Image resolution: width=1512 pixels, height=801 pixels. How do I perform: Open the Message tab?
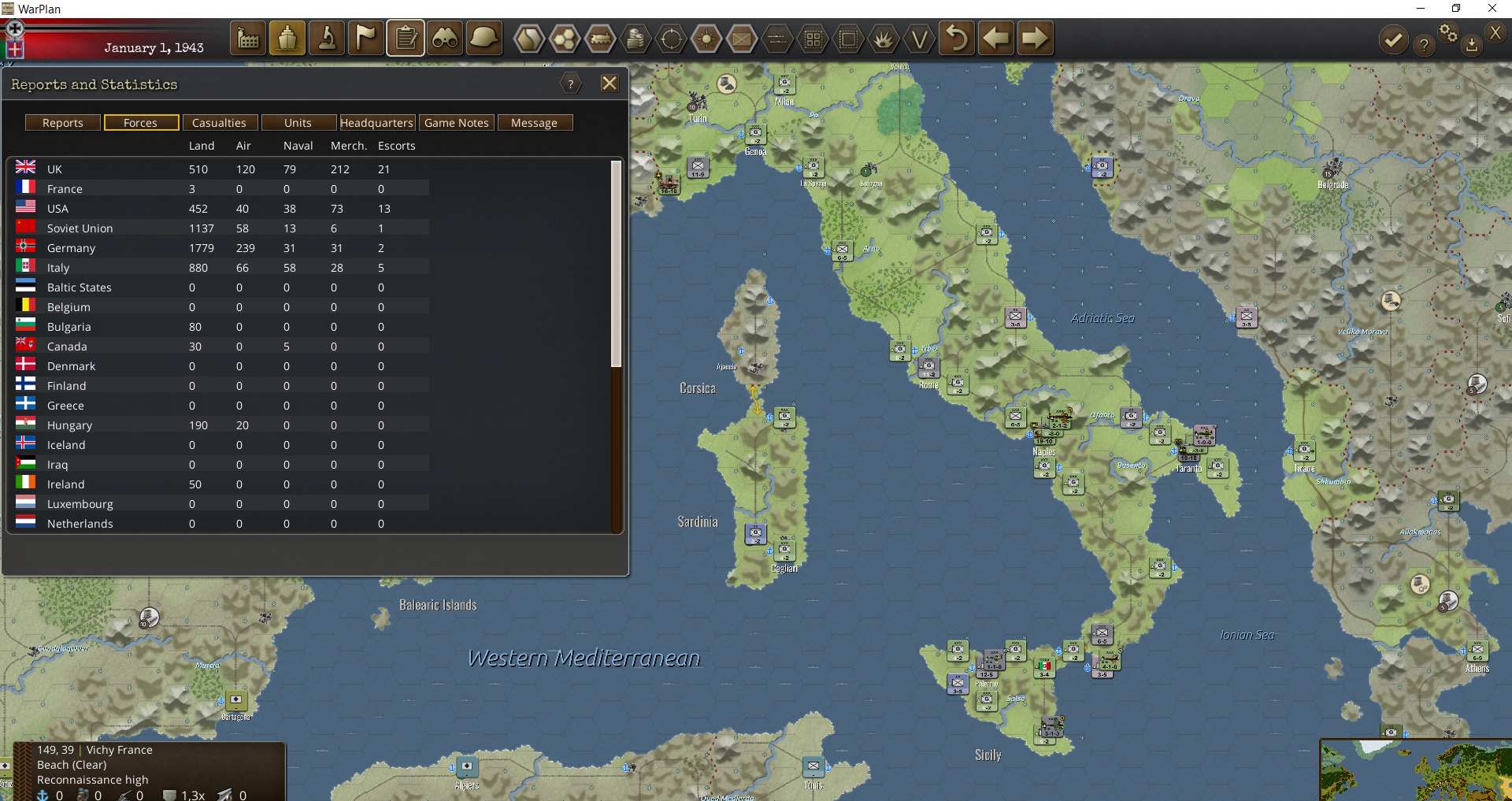click(x=535, y=123)
